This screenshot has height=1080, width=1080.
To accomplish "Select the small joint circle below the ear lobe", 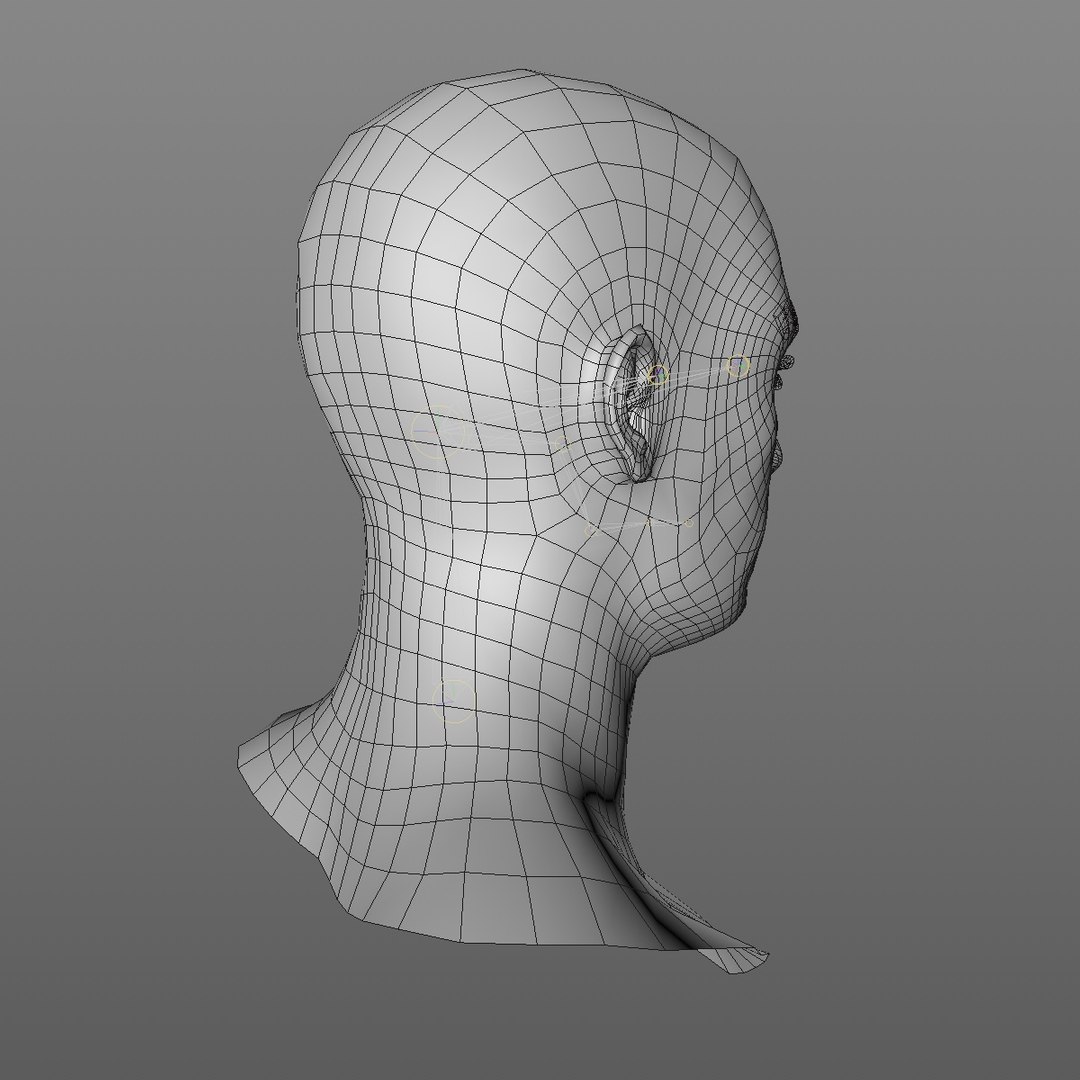I will point(590,530).
